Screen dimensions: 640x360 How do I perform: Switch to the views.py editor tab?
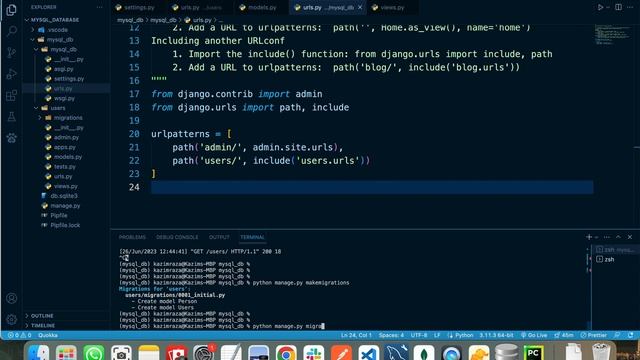point(392,7)
